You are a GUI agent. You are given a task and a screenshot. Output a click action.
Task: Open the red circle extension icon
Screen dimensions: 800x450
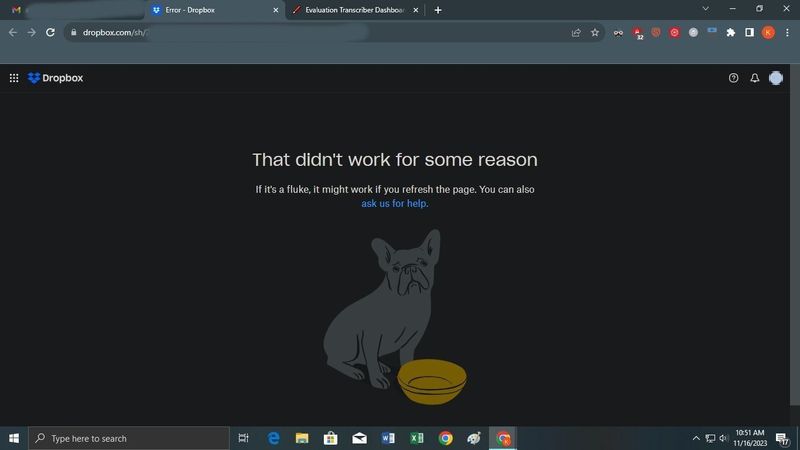[674, 33]
